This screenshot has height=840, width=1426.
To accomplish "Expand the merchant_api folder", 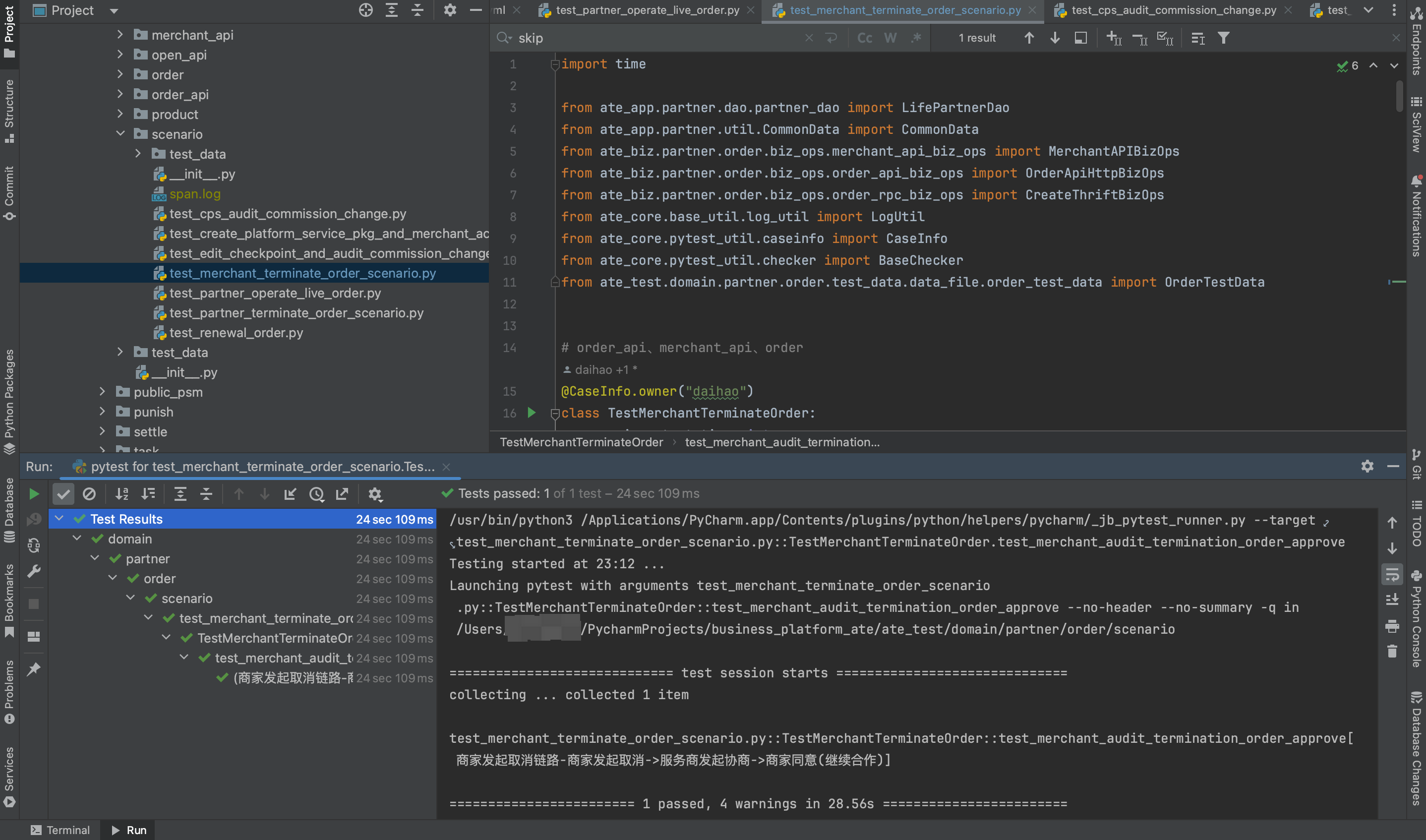I will (120, 35).
